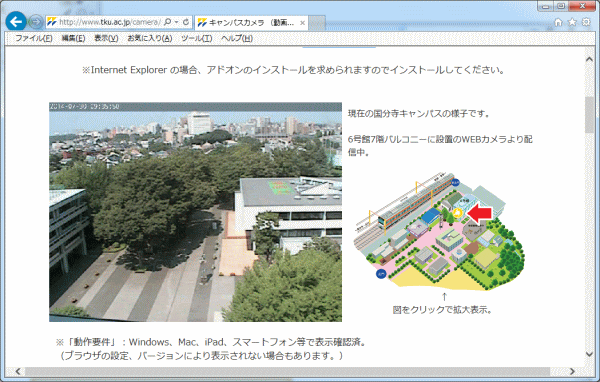The width and height of the screenshot is (600, 382).
Task: Click the 図をクリックで拡大表示 caption
Action: click(x=442, y=310)
